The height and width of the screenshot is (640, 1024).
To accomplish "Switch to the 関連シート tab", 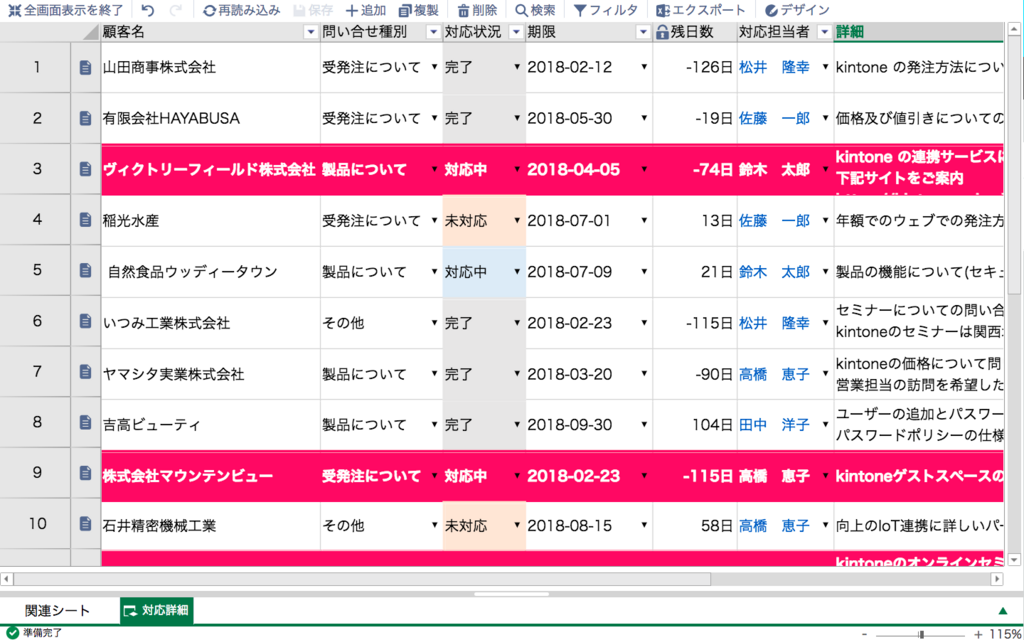I will 56,610.
